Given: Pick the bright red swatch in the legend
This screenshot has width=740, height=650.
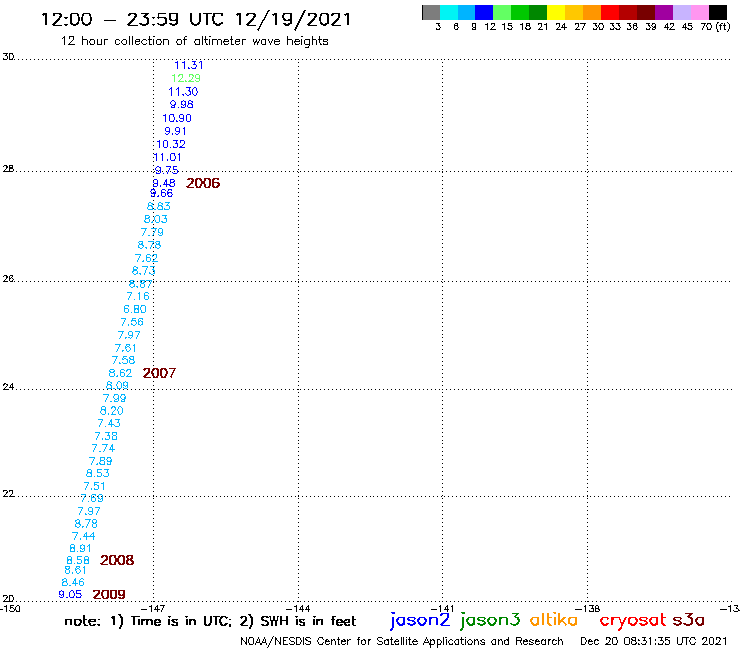Looking at the screenshot, I should click(x=610, y=12).
